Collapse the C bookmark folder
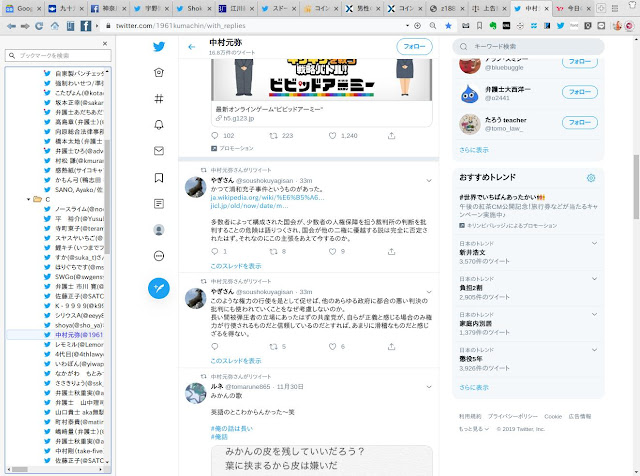Screen dimensions: 640x476 coord(28,199)
